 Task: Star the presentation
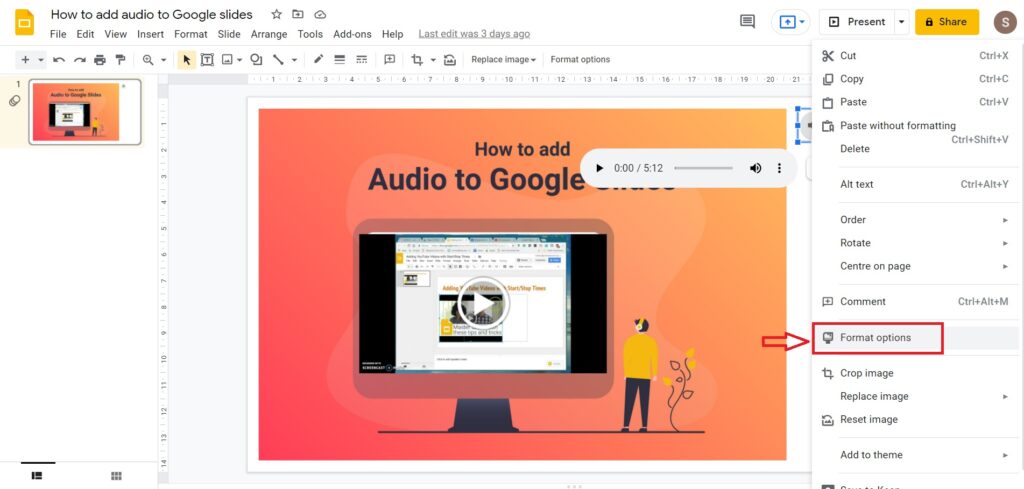[276, 14]
